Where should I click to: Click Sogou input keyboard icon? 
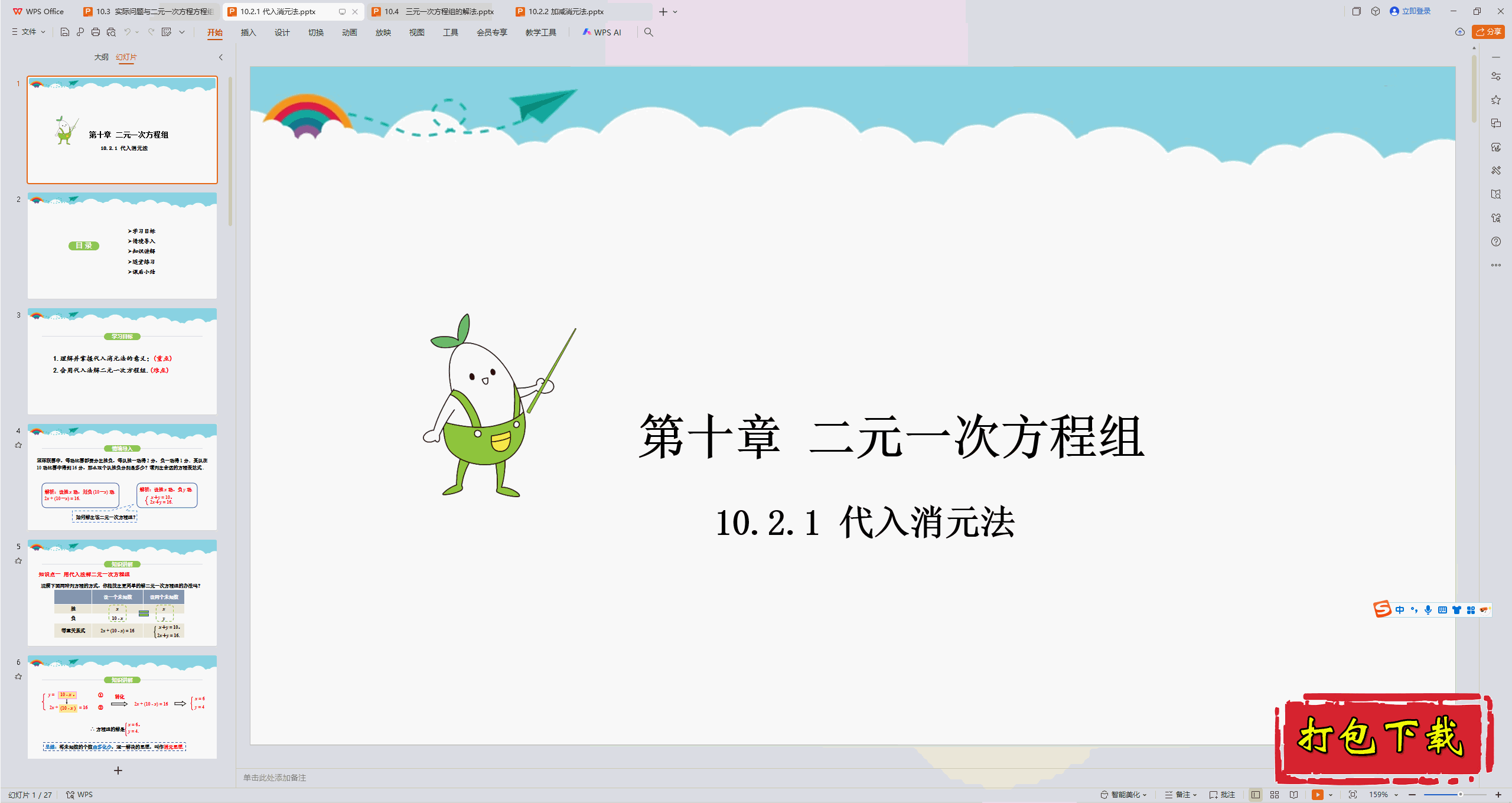pyautogui.click(x=1442, y=610)
